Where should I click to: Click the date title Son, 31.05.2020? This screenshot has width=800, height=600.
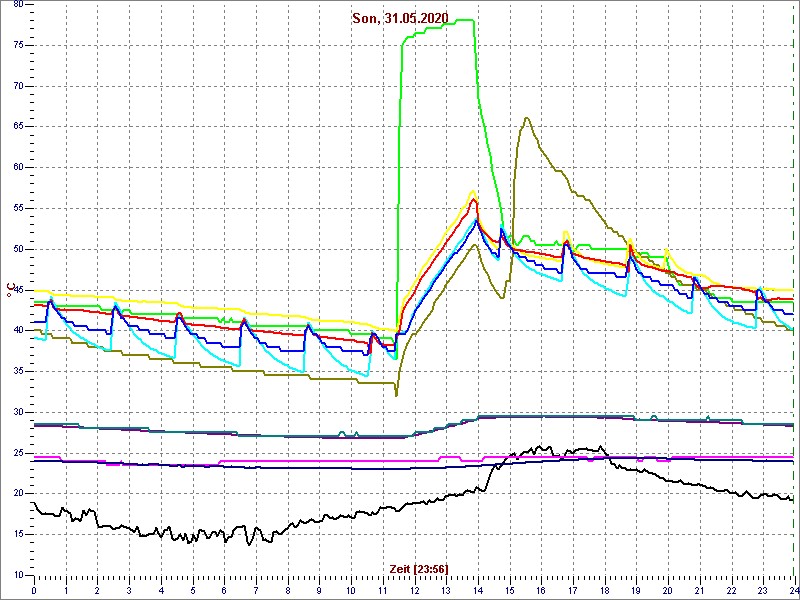400,19
